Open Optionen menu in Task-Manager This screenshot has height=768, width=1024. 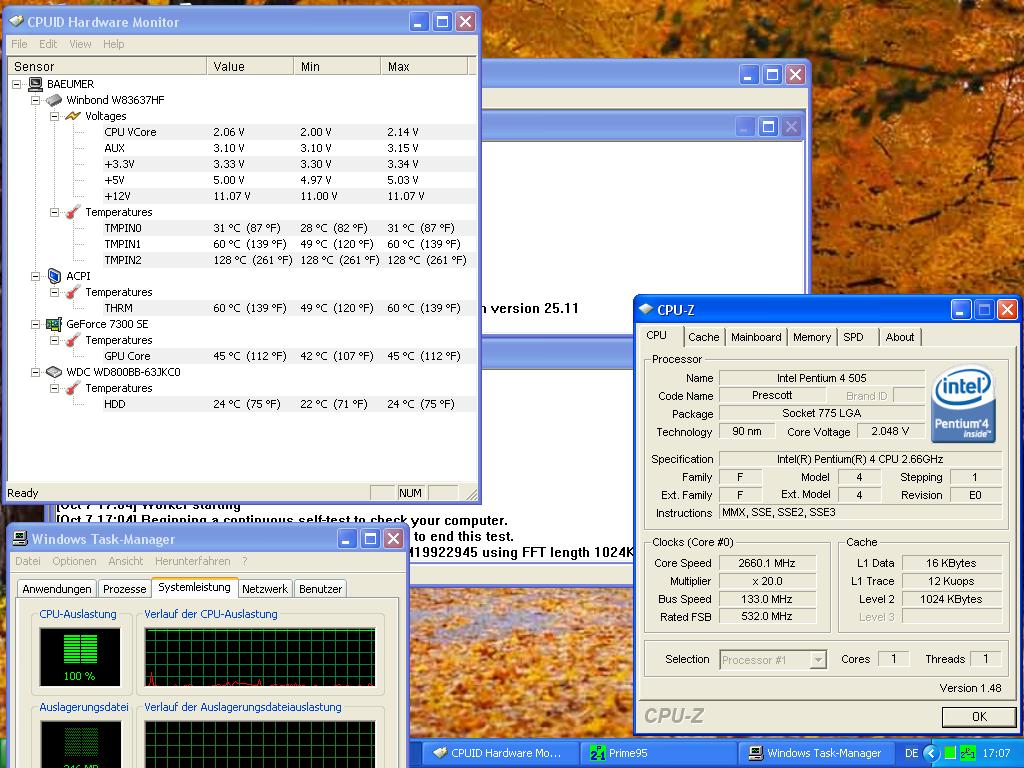(x=74, y=561)
